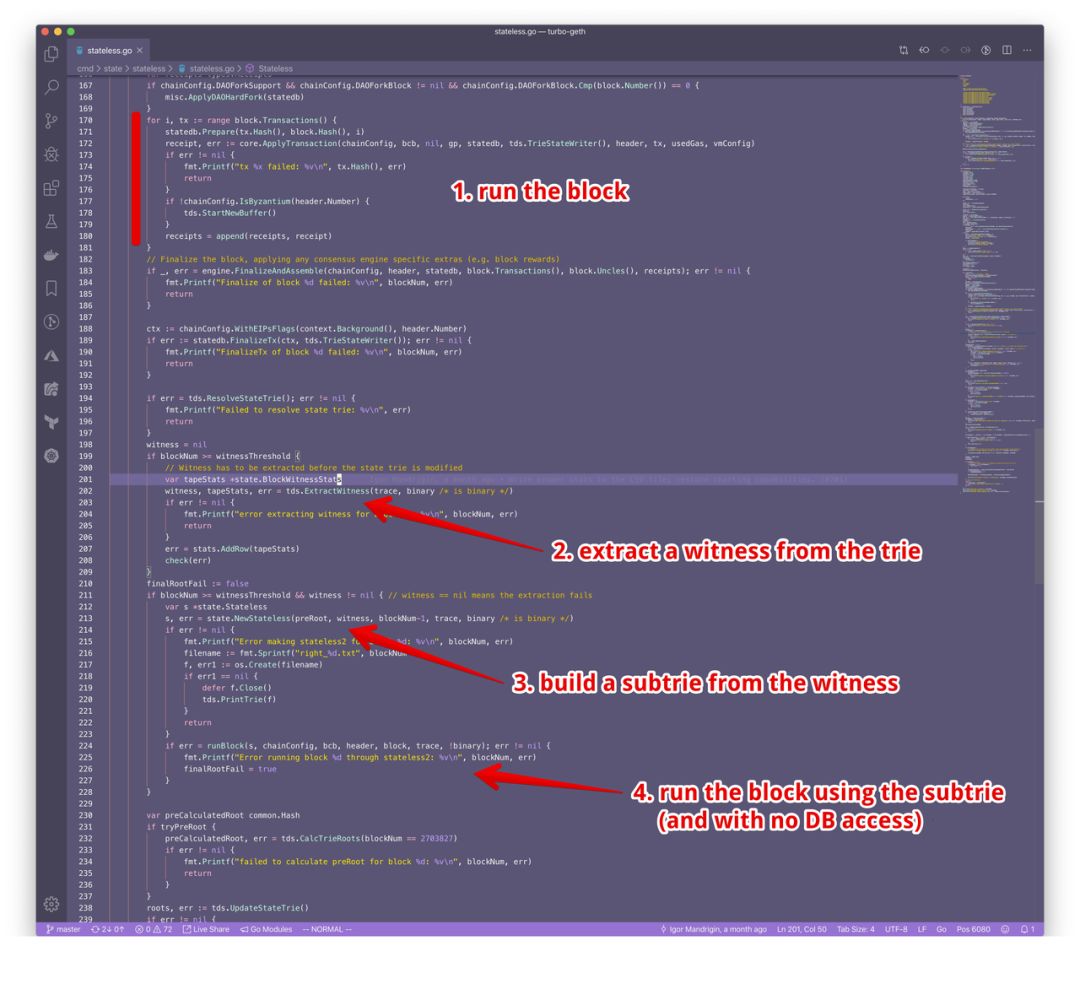This screenshot has height=984, width=1080.
Task: Click line number 224 in gutter
Action: click(85, 746)
